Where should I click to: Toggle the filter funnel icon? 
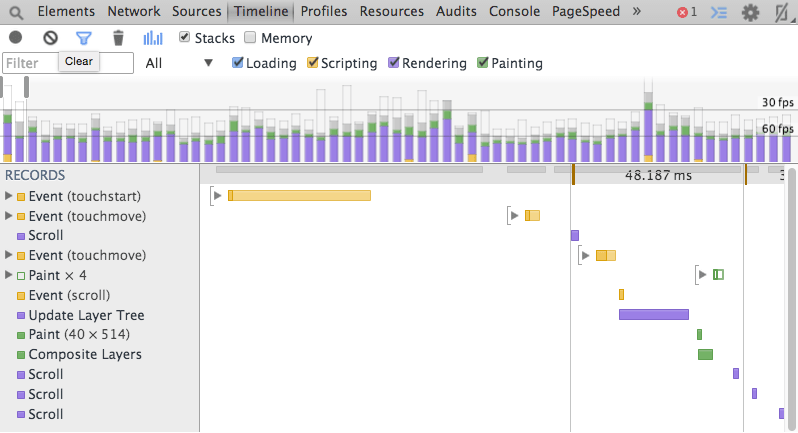(x=84, y=38)
